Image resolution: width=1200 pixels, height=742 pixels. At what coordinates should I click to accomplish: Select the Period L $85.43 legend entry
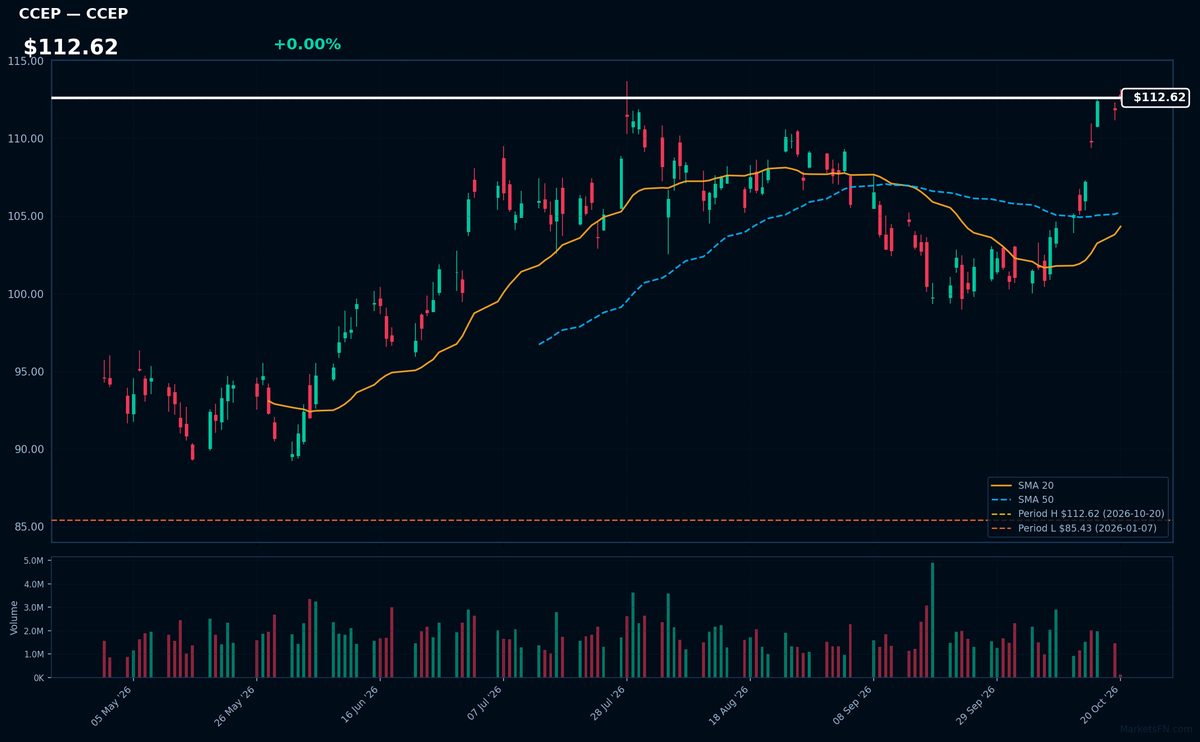click(x=1076, y=528)
